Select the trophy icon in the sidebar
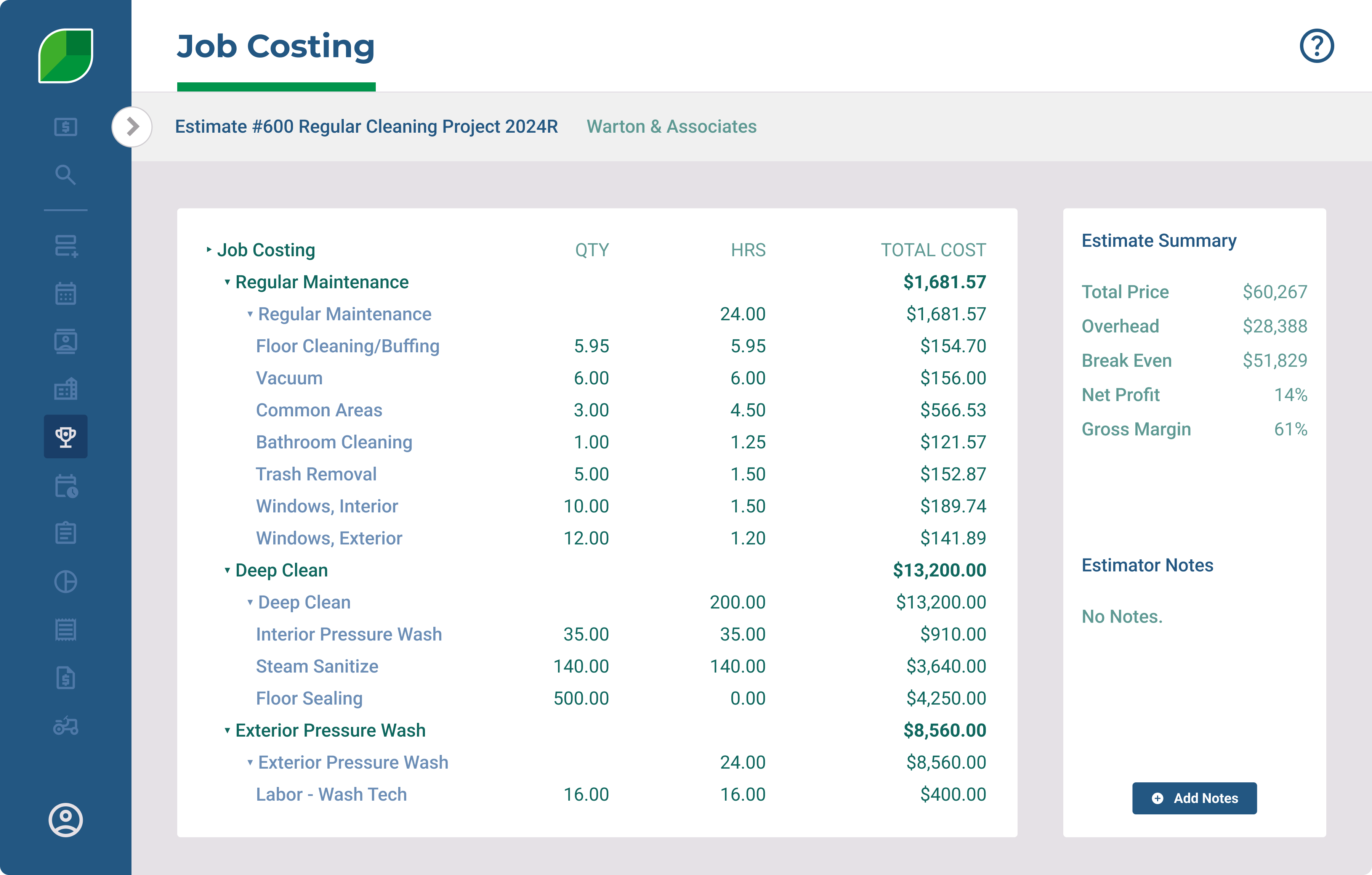Image resolution: width=1372 pixels, height=875 pixels. coord(66,437)
